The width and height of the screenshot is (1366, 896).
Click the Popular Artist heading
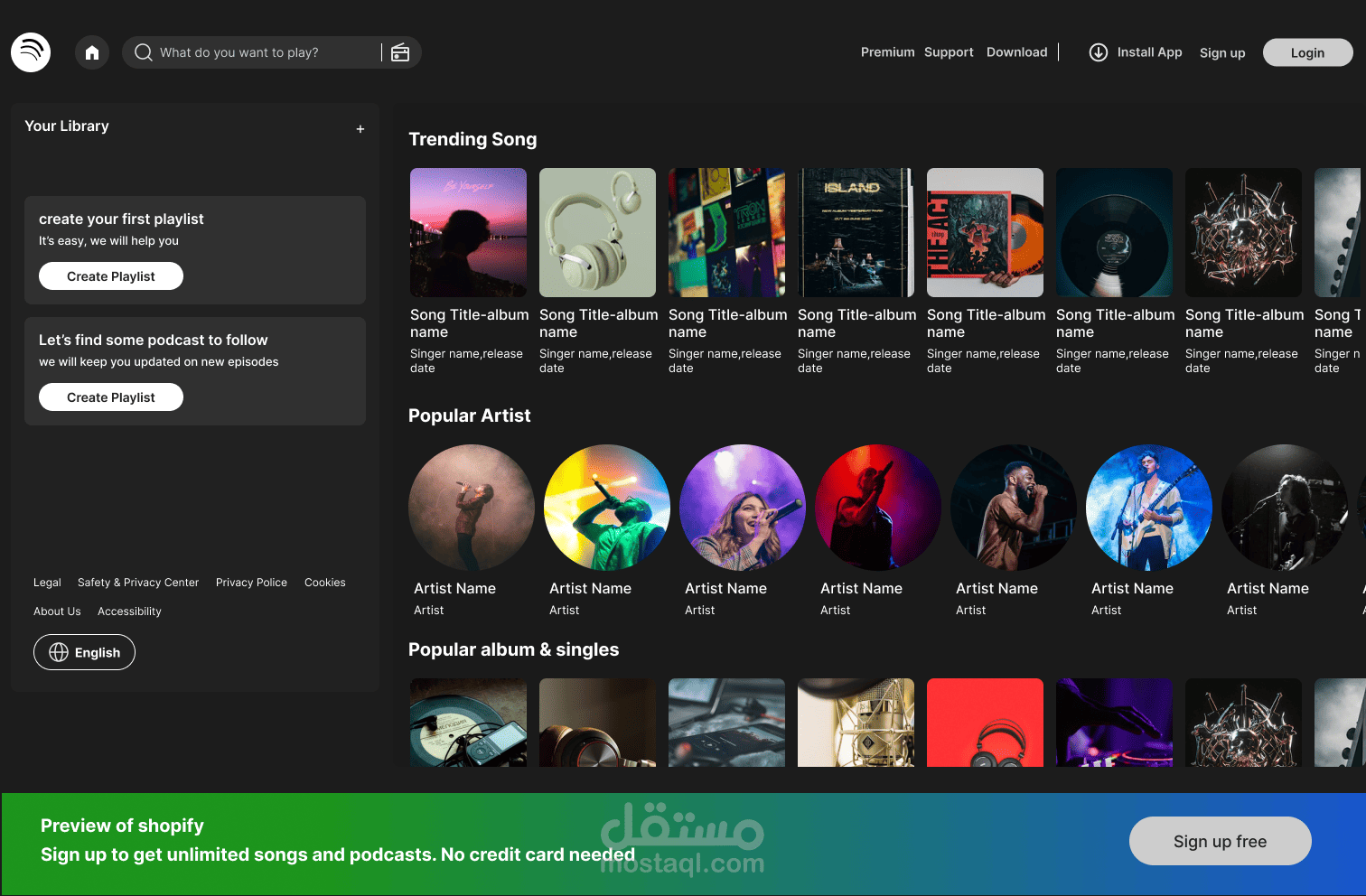(x=469, y=415)
